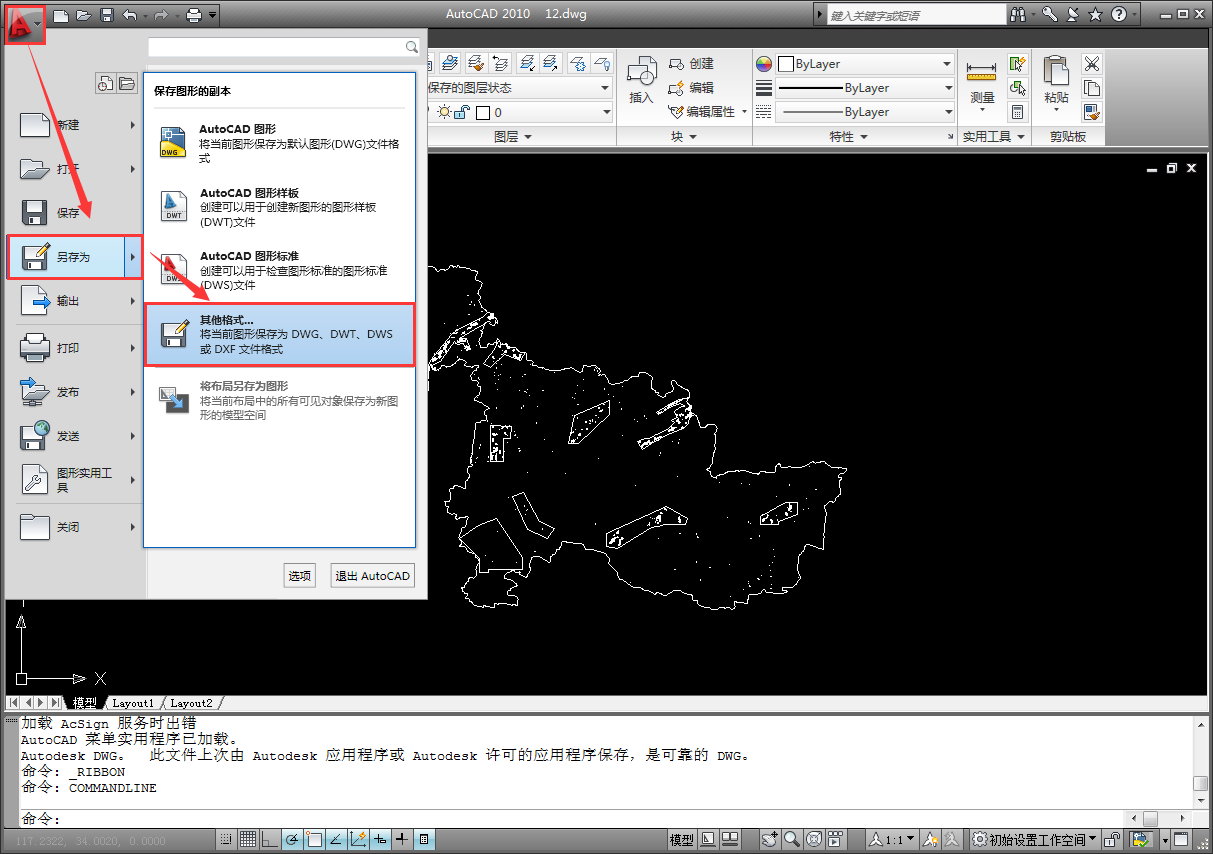Image resolution: width=1213 pixels, height=854 pixels.
Task: Click the 模型 model space button in status bar
Action: coord(682,839)
